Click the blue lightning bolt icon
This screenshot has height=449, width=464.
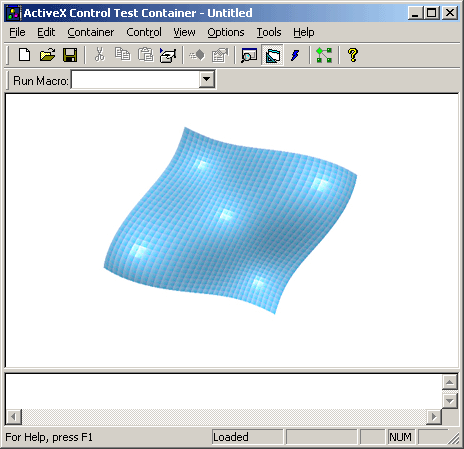(295, 55)
